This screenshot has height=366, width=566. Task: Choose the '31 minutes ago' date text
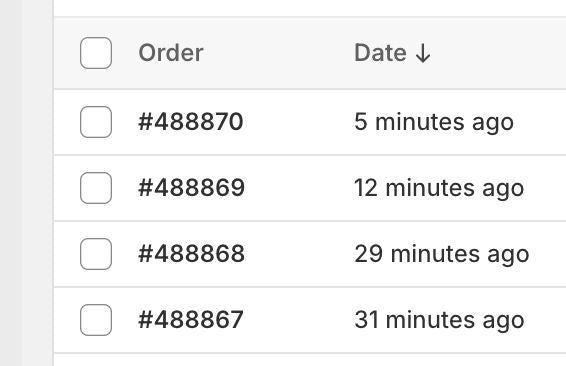tap(439, 321)
